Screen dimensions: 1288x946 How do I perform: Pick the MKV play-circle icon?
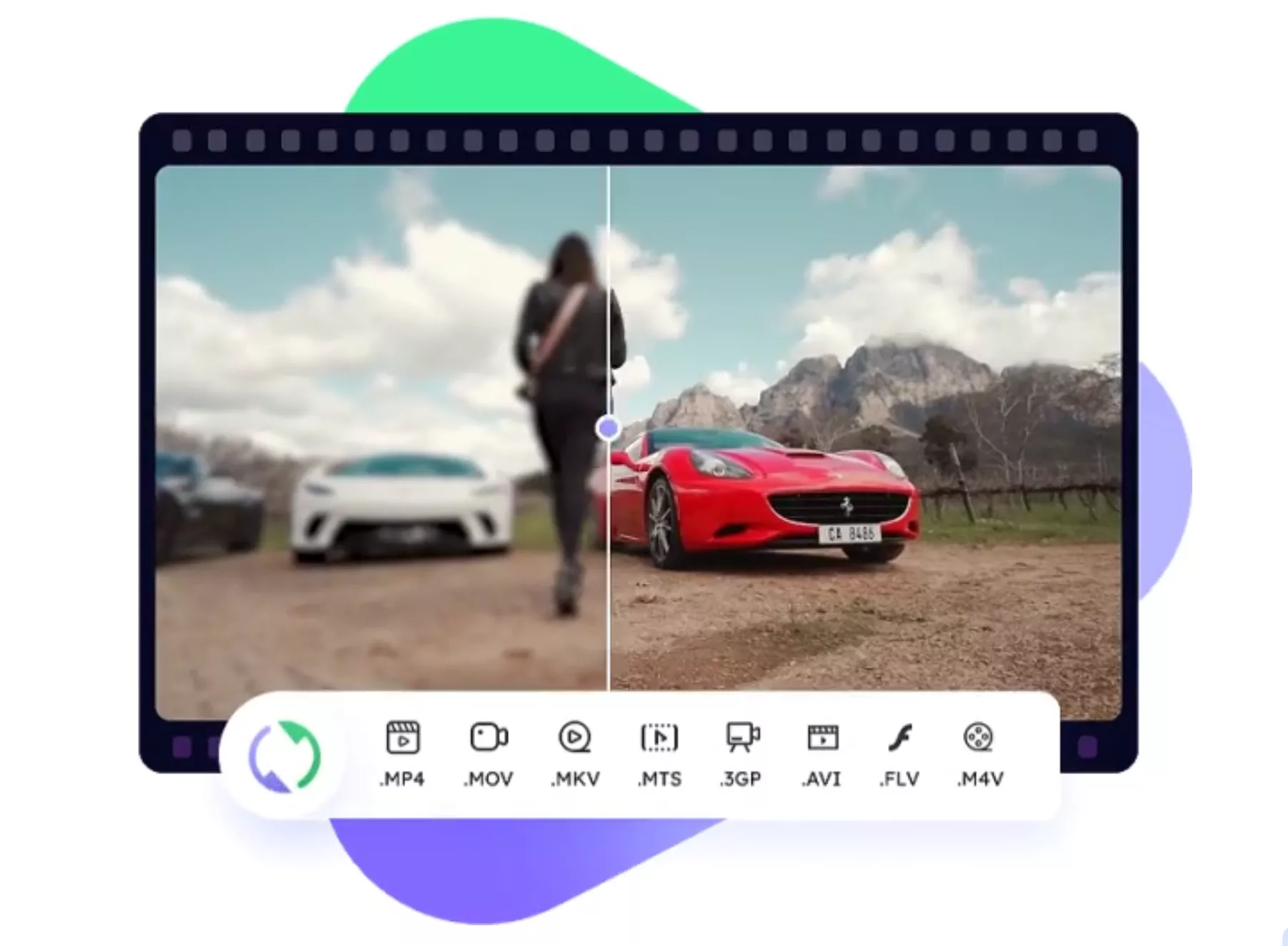tap(574, 737)
